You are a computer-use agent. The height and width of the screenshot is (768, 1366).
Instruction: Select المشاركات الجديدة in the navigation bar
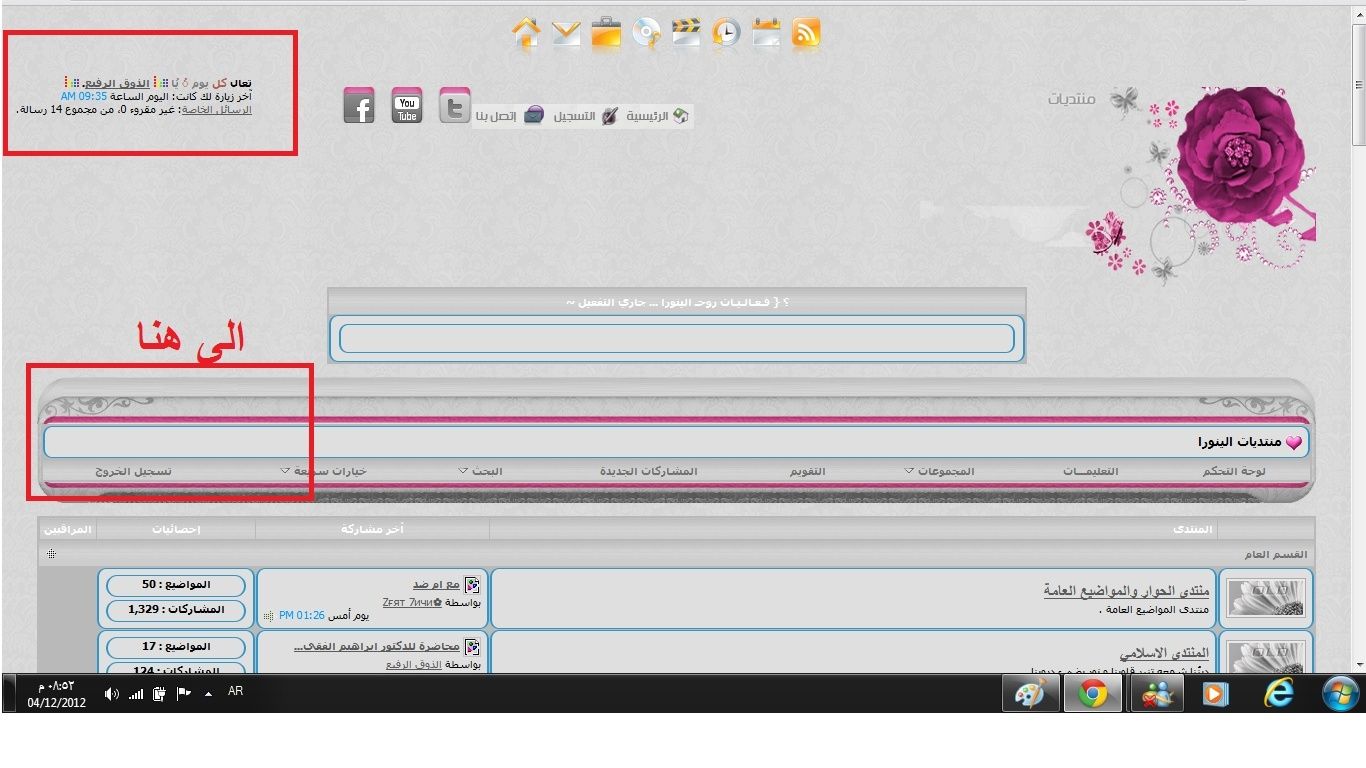pyautogui.click(x=648, y=471)
